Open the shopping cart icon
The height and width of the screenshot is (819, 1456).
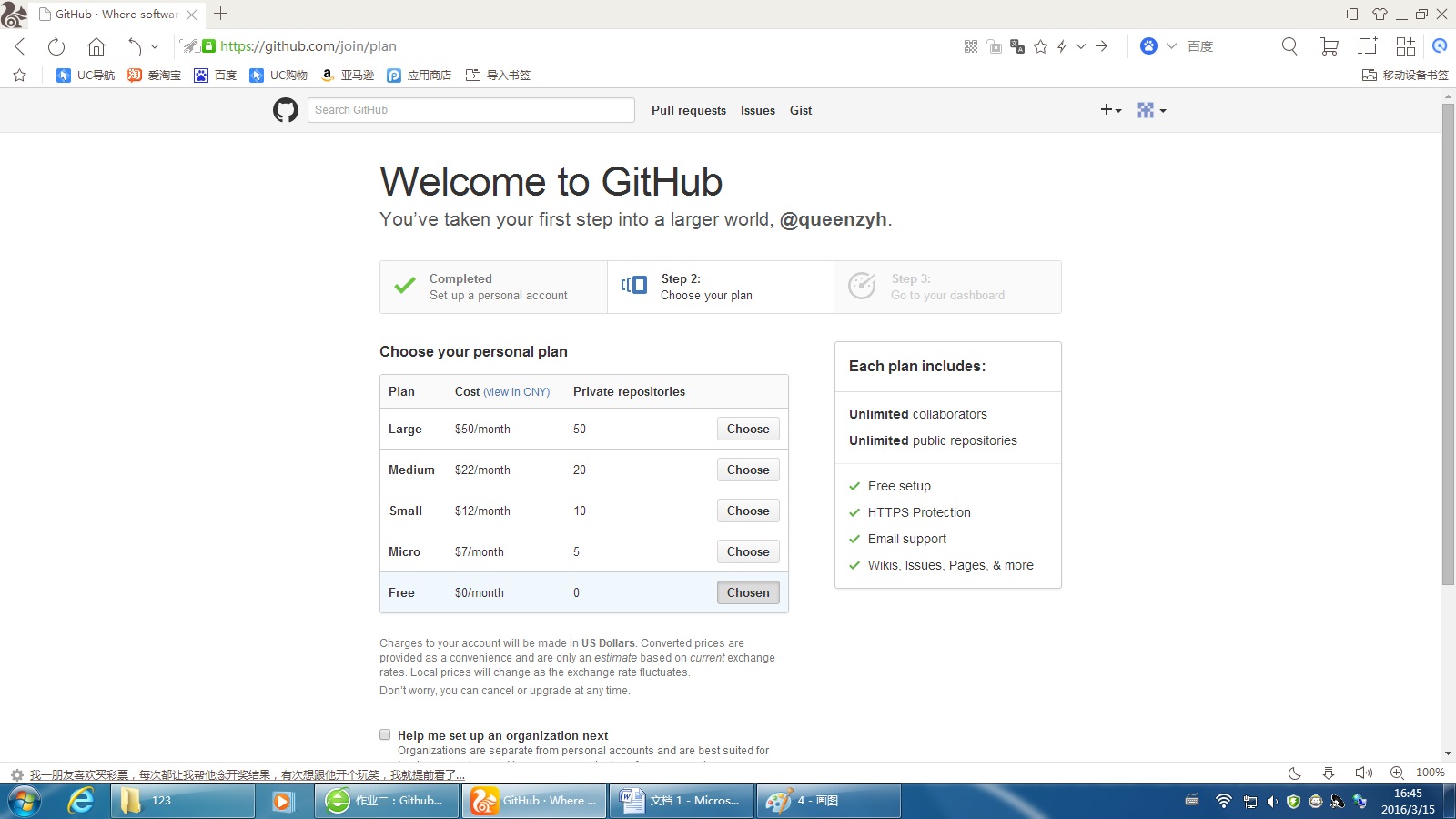pos(1330,46)
